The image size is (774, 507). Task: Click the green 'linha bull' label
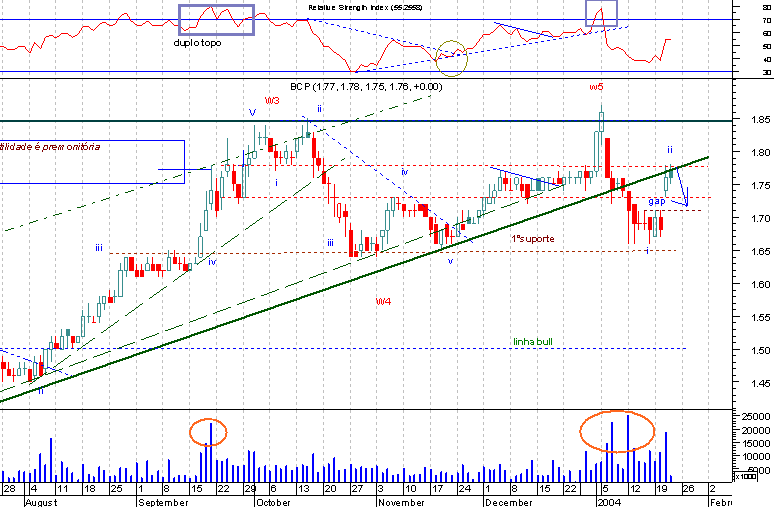[x=533, y=342]
